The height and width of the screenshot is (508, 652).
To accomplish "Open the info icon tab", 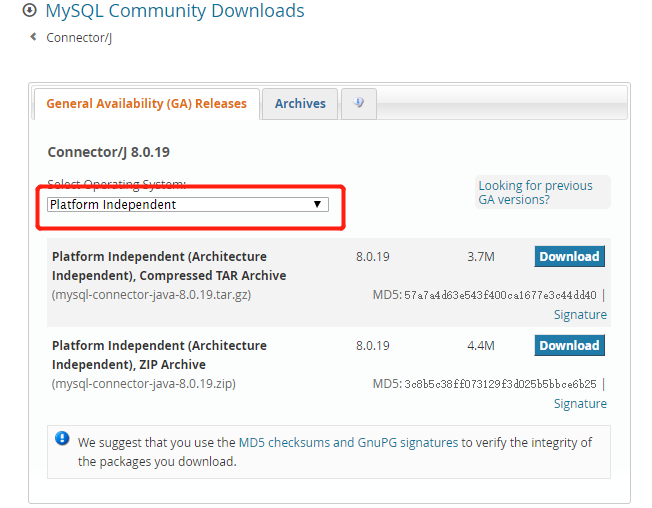I will 359,103.
